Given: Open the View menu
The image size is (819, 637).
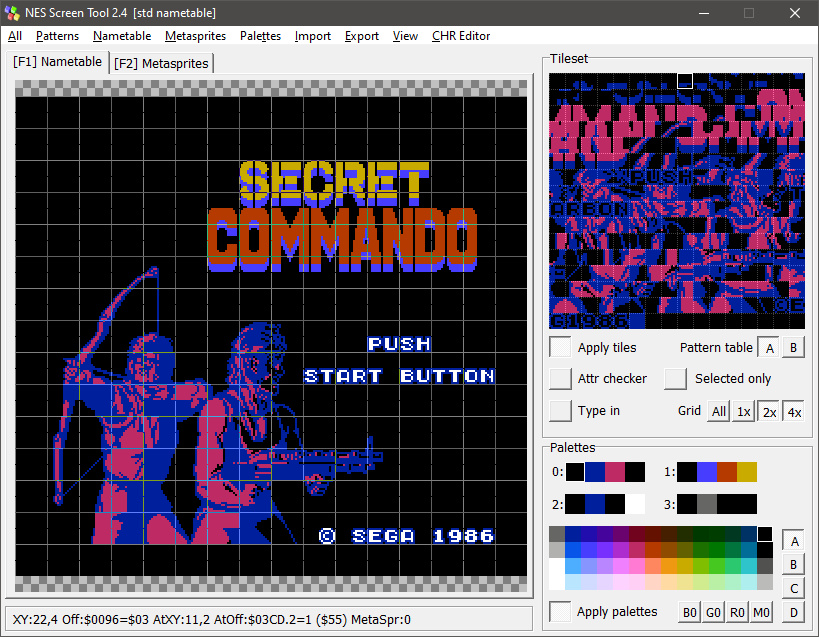Looking at the screenshot, I should tap(405, 36).
